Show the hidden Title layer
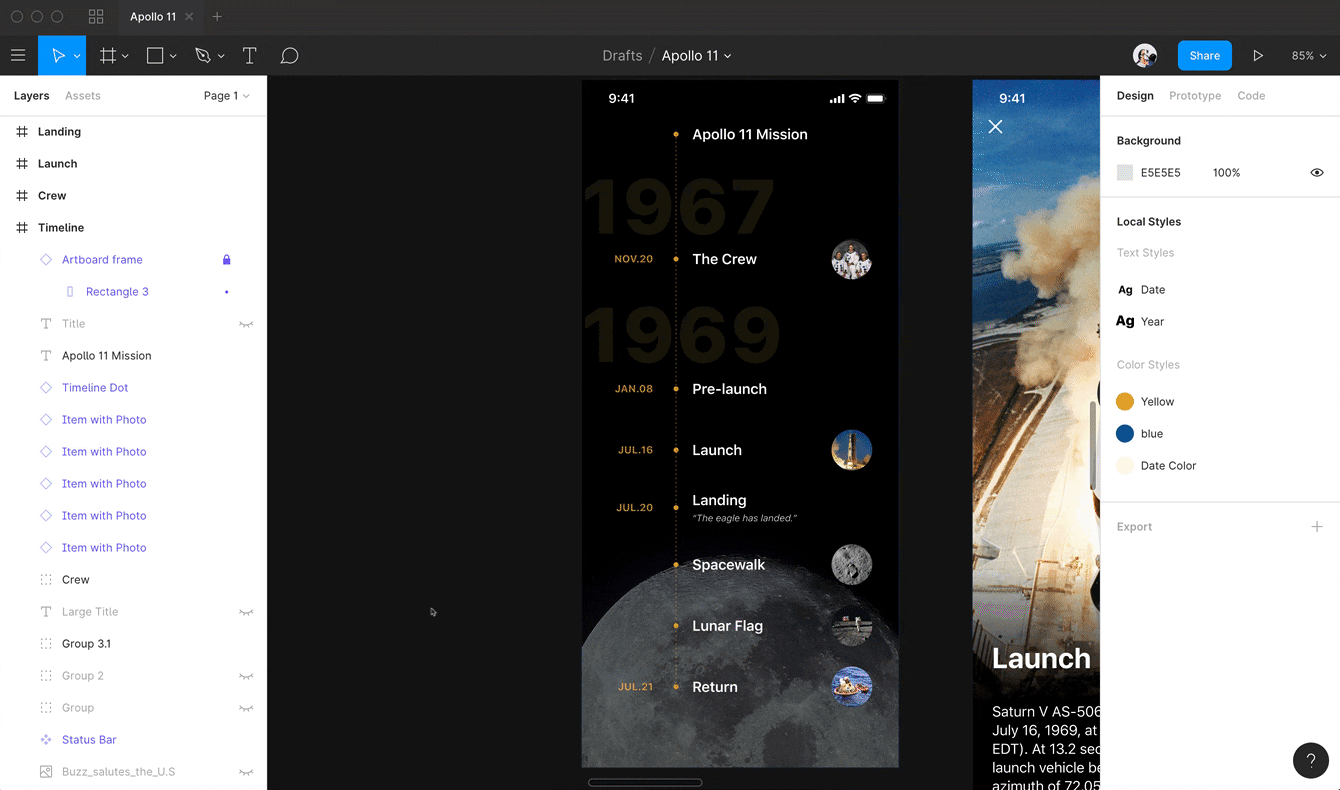Screen dimensions: 1340x790 coord(246,324)
